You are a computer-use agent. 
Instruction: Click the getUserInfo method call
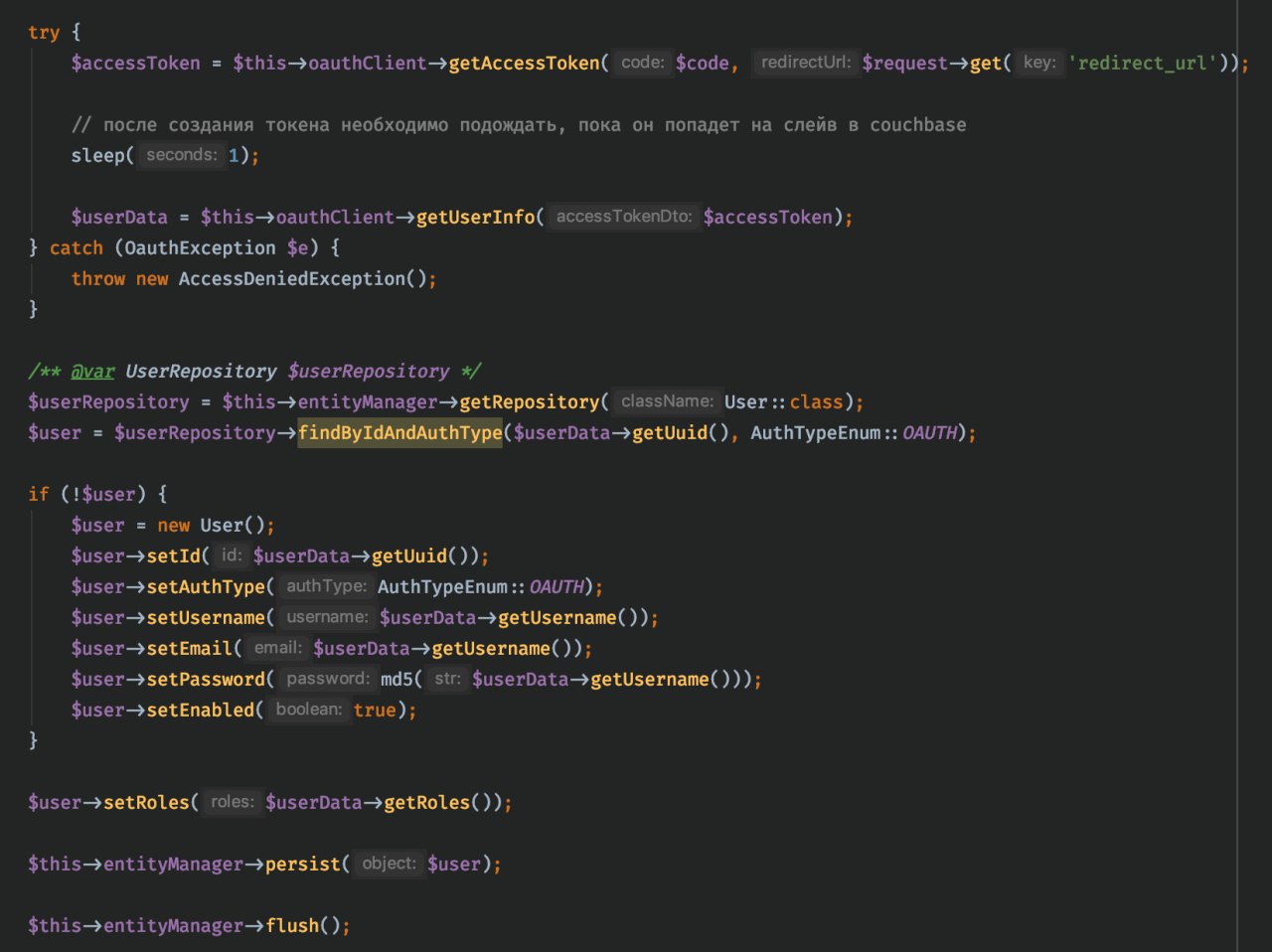pyautogui.click(x=475, y=217)
